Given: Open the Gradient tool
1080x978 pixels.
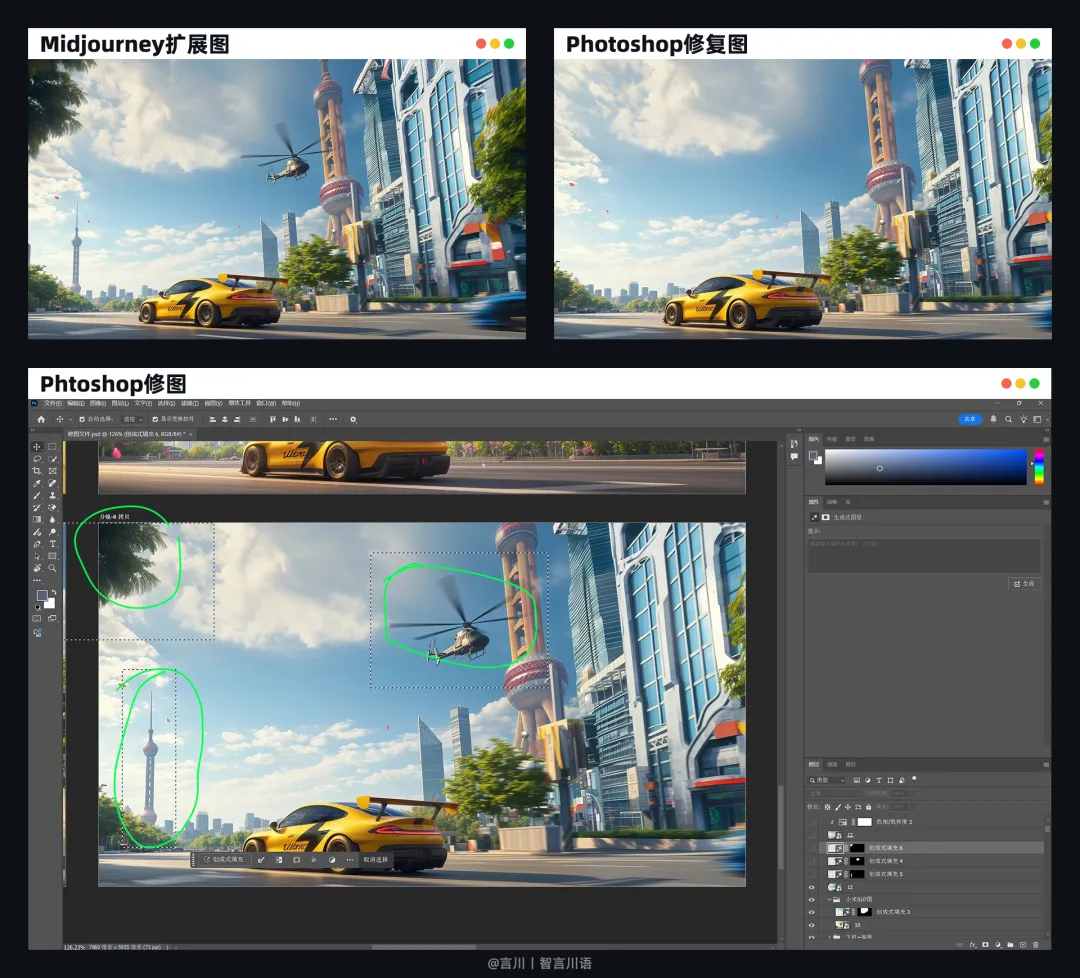Looking at the screenshot, I should 35,519.
